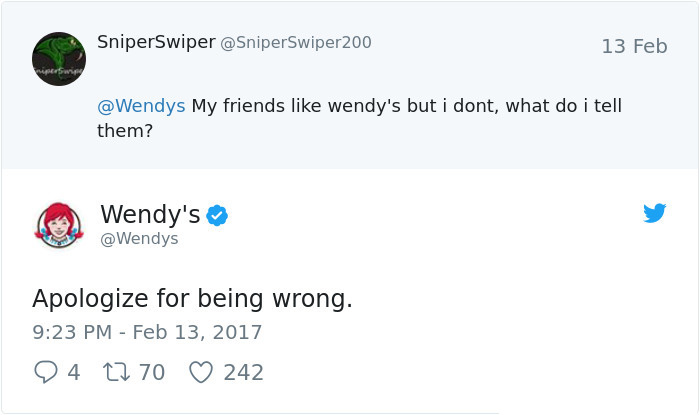The image size is (700, 415).
Task: Click the blue verified badge beside Wendy's
Action: [x=217, y=215]
